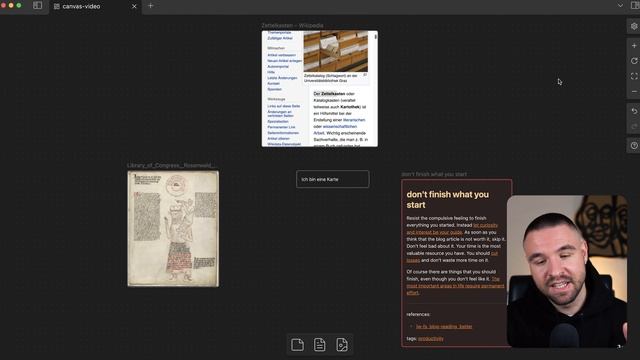Image resolution: width=640 pixels, height=360 pixels.
Task: Open the 'productivity' tag link
Action: [x=431, y=339]
